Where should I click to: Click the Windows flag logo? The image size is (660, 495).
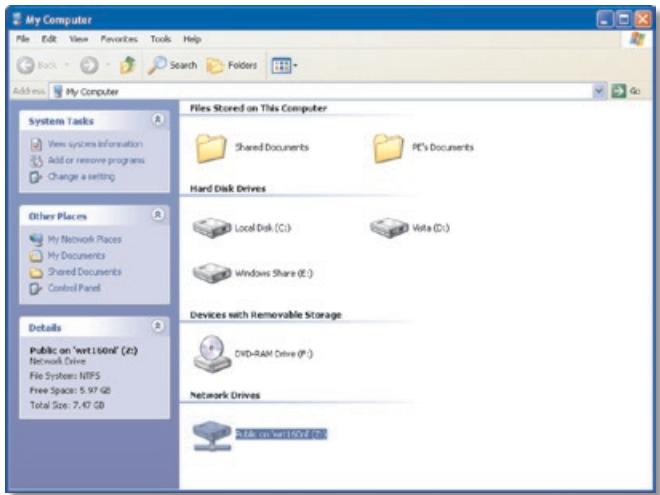pos(637,40)
